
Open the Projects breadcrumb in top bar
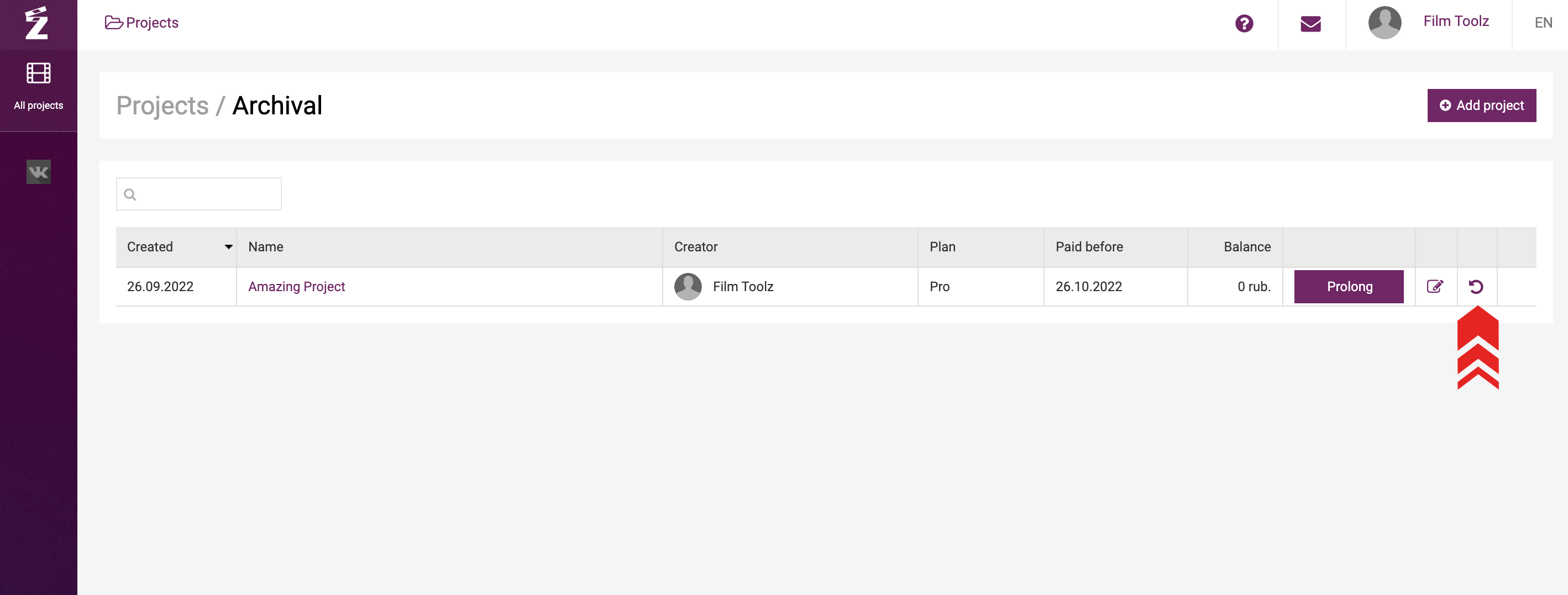click(142, 23)
